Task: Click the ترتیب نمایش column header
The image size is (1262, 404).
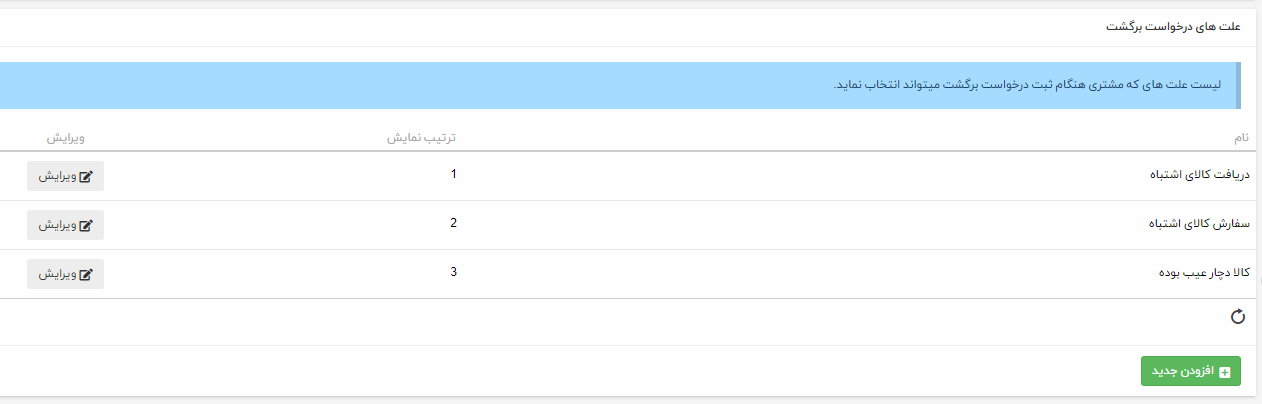Action: 422,137
